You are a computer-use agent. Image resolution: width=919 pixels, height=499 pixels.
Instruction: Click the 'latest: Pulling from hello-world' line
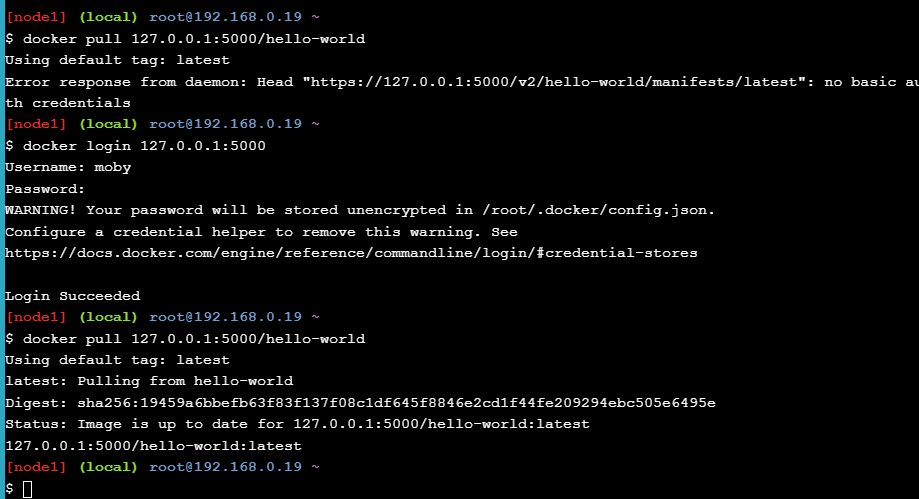click(x=149, y=381)
